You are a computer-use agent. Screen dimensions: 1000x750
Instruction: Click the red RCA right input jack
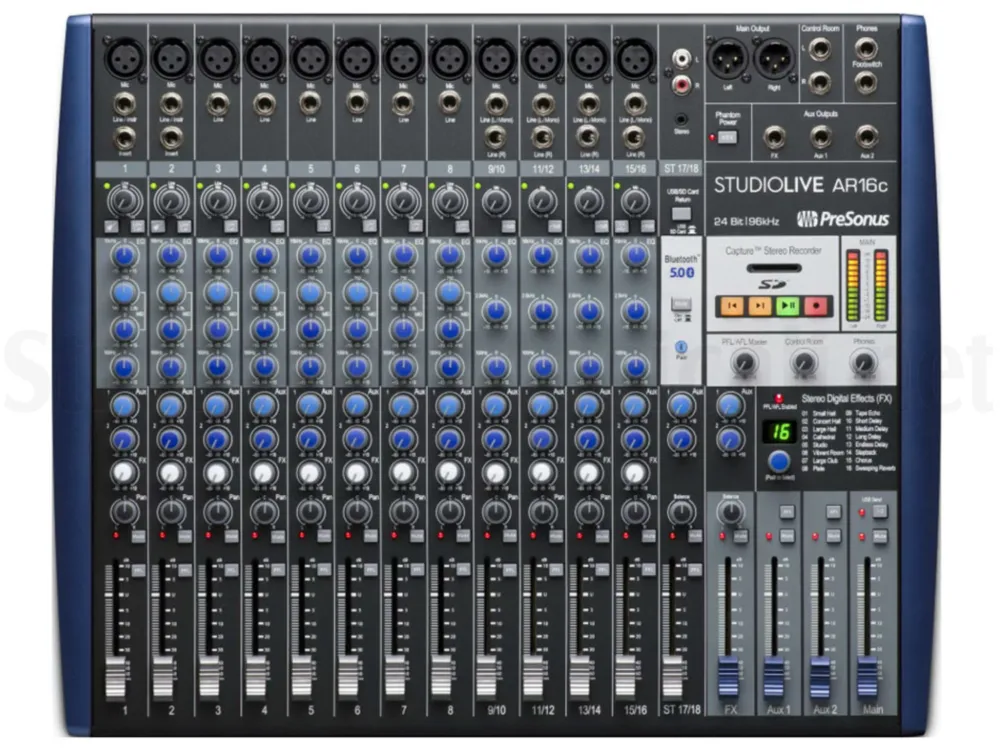pyautogui.click(x=682, y=84)
